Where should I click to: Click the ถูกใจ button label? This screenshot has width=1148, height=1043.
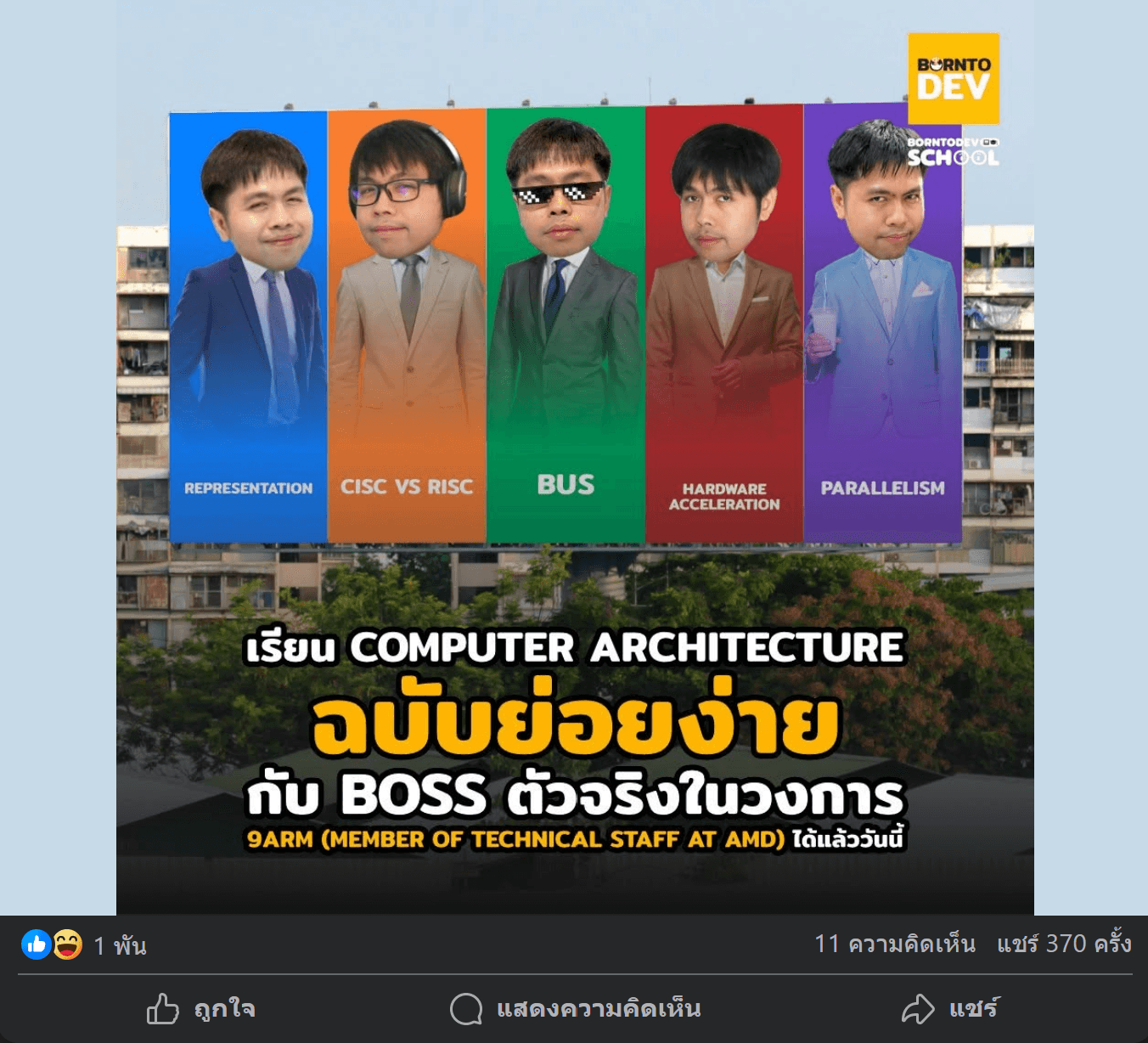[225, 1009]
